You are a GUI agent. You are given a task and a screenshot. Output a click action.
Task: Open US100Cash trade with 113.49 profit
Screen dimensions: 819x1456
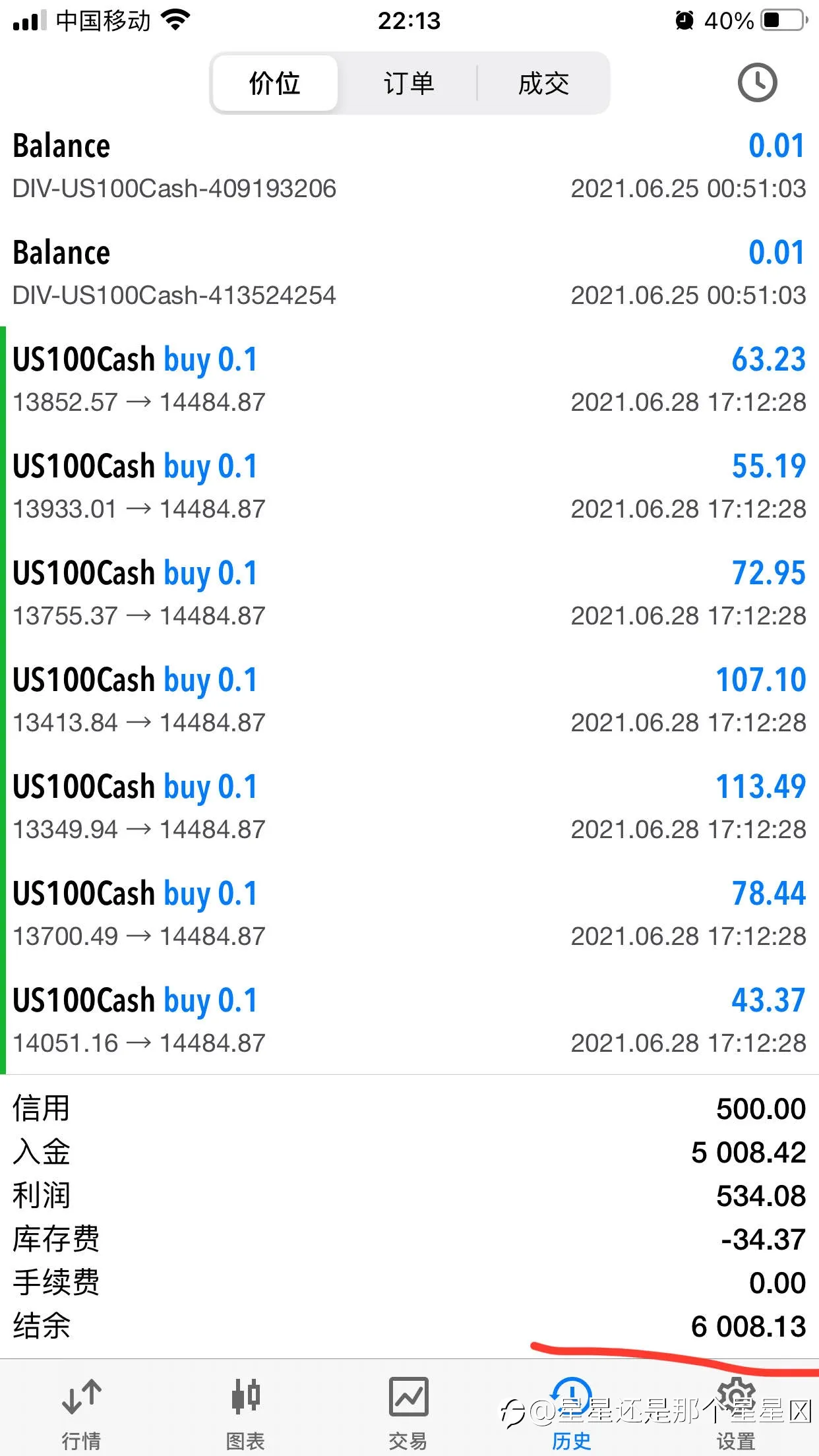(x=409, y=807)
